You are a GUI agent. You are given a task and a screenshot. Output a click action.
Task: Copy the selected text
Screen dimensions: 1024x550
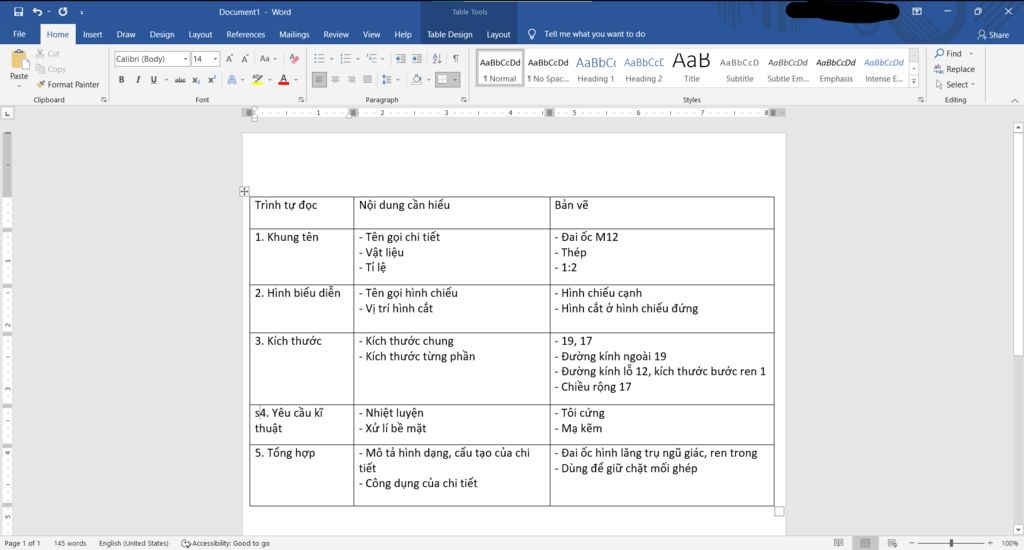(x=51, y=69)
